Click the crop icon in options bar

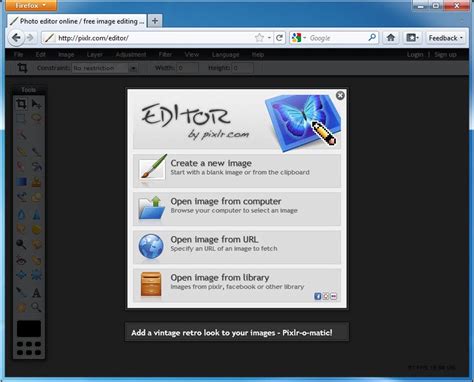(x=22, y=68)
